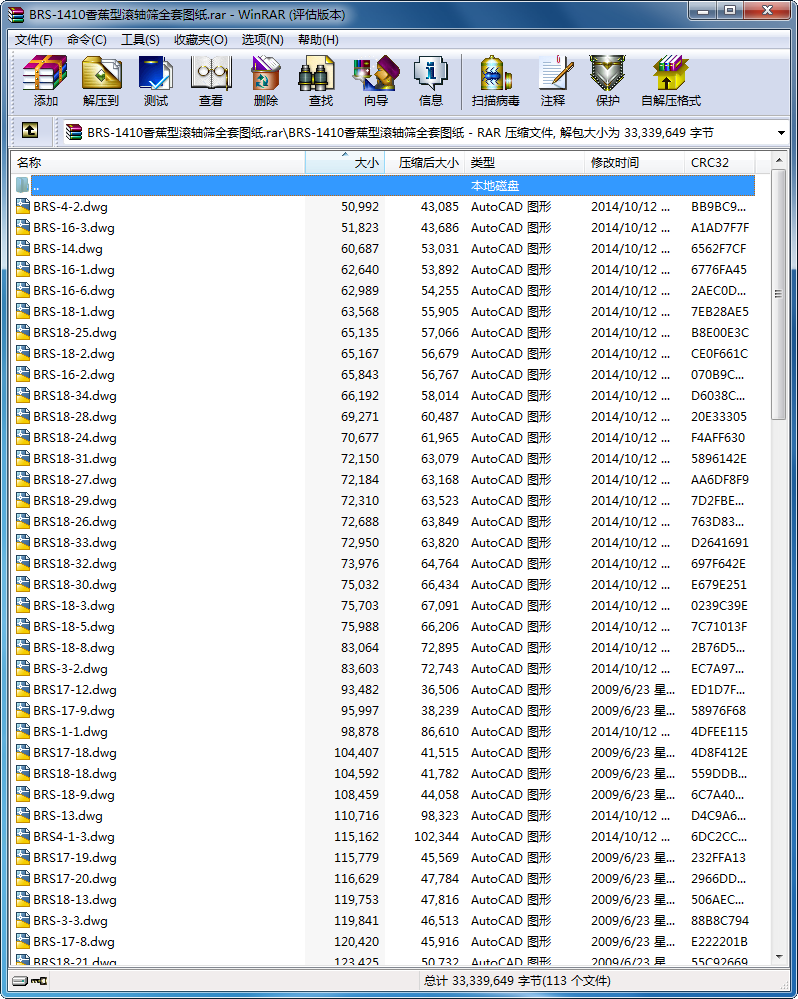Sort by Packed Size (压缩后大小) header
The width and height of the screenshot is (798, 999).
point(424,162)
